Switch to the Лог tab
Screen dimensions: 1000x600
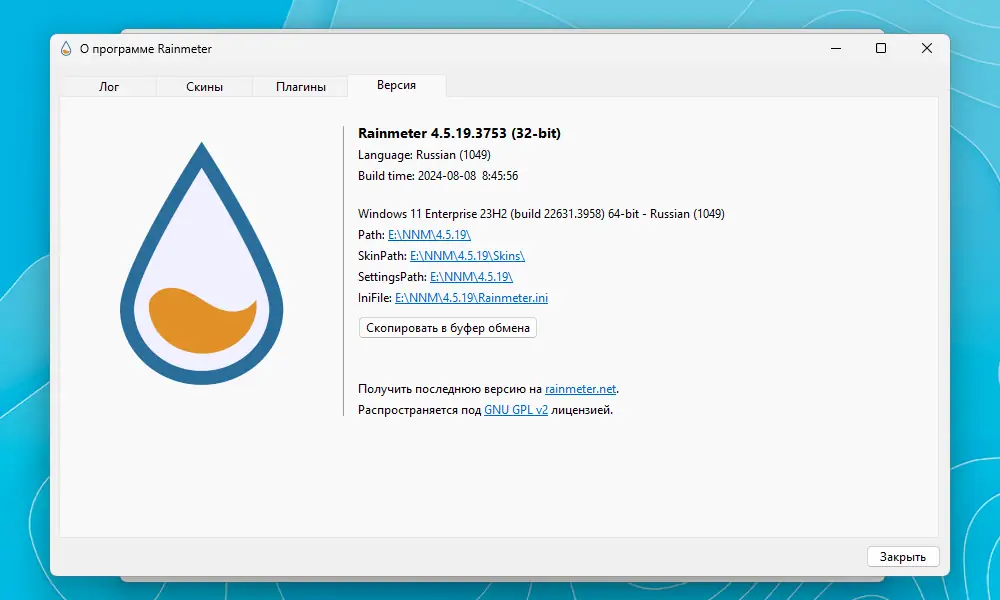coord(108,87)
